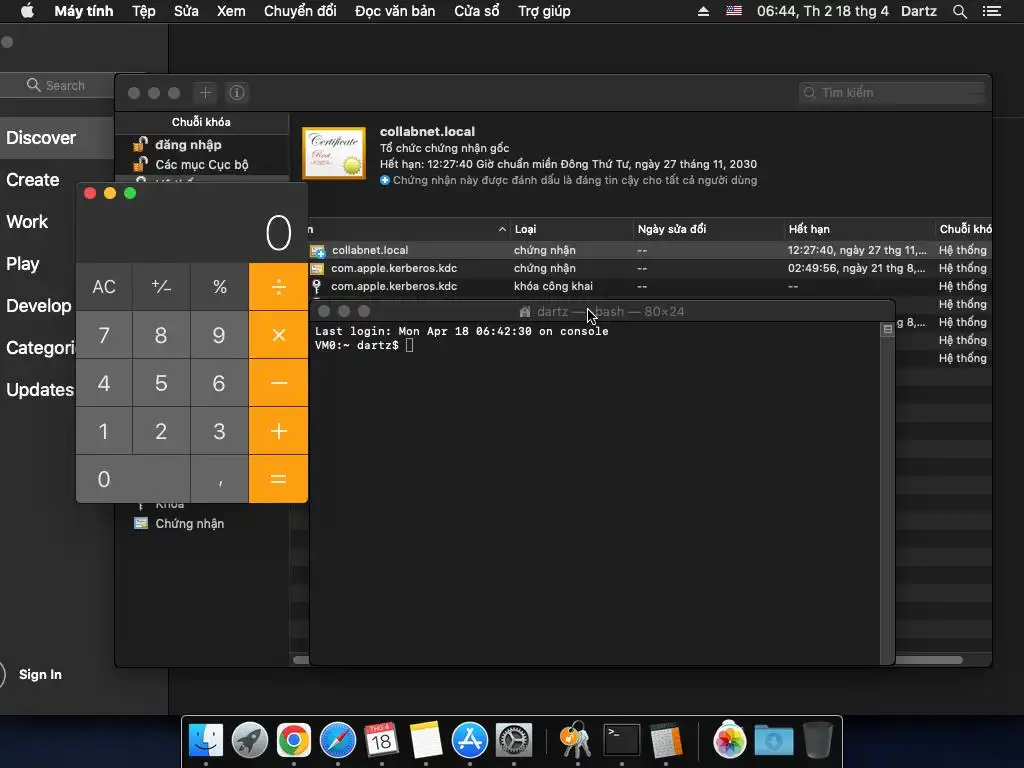1024x768 pixels.
Task: Open Notification Center list icon
Action: point(992,11)
